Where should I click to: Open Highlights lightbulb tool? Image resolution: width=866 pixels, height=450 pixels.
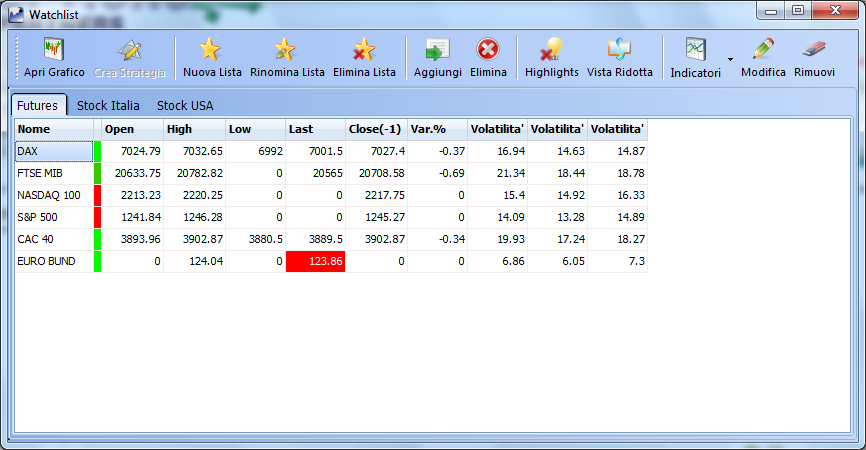coord(551,50)
